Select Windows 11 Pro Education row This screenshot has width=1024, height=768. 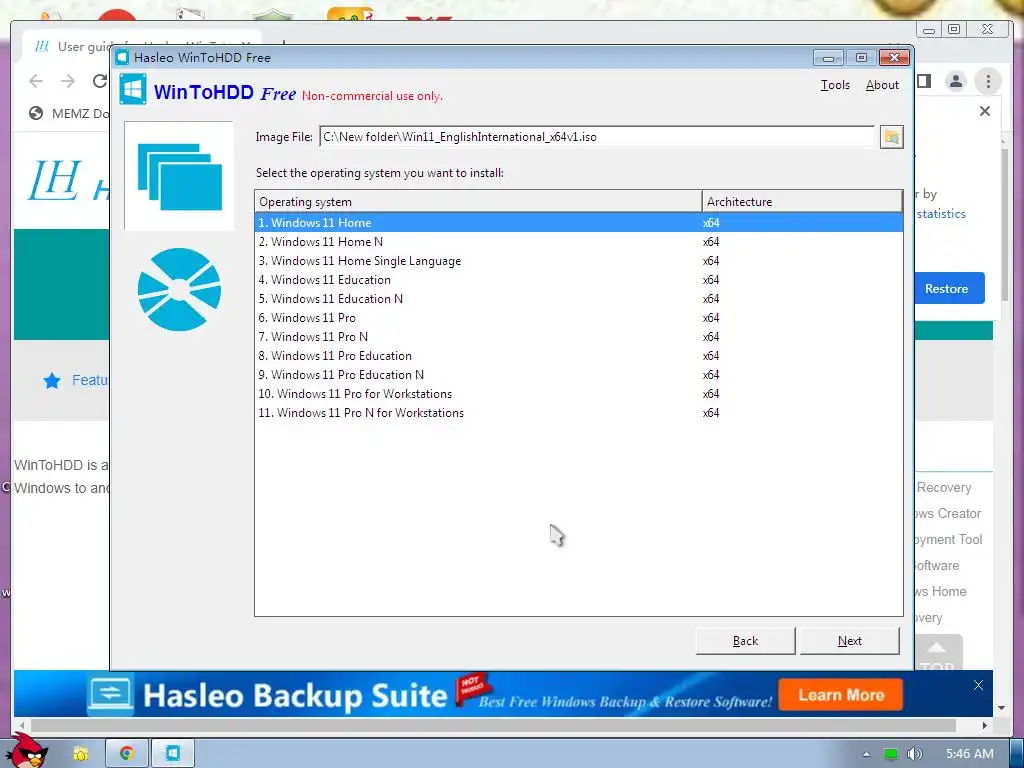pos(579,356)
